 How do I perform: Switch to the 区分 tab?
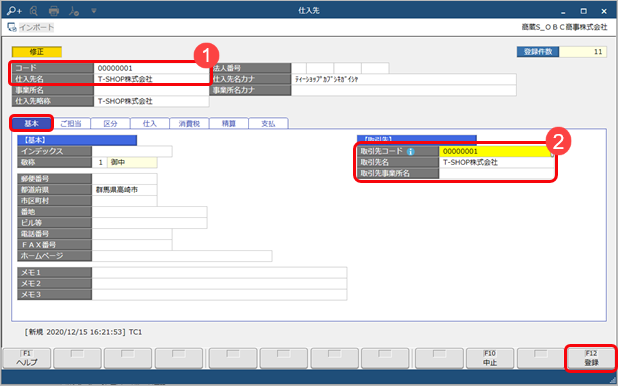click(x=110, y=123)
